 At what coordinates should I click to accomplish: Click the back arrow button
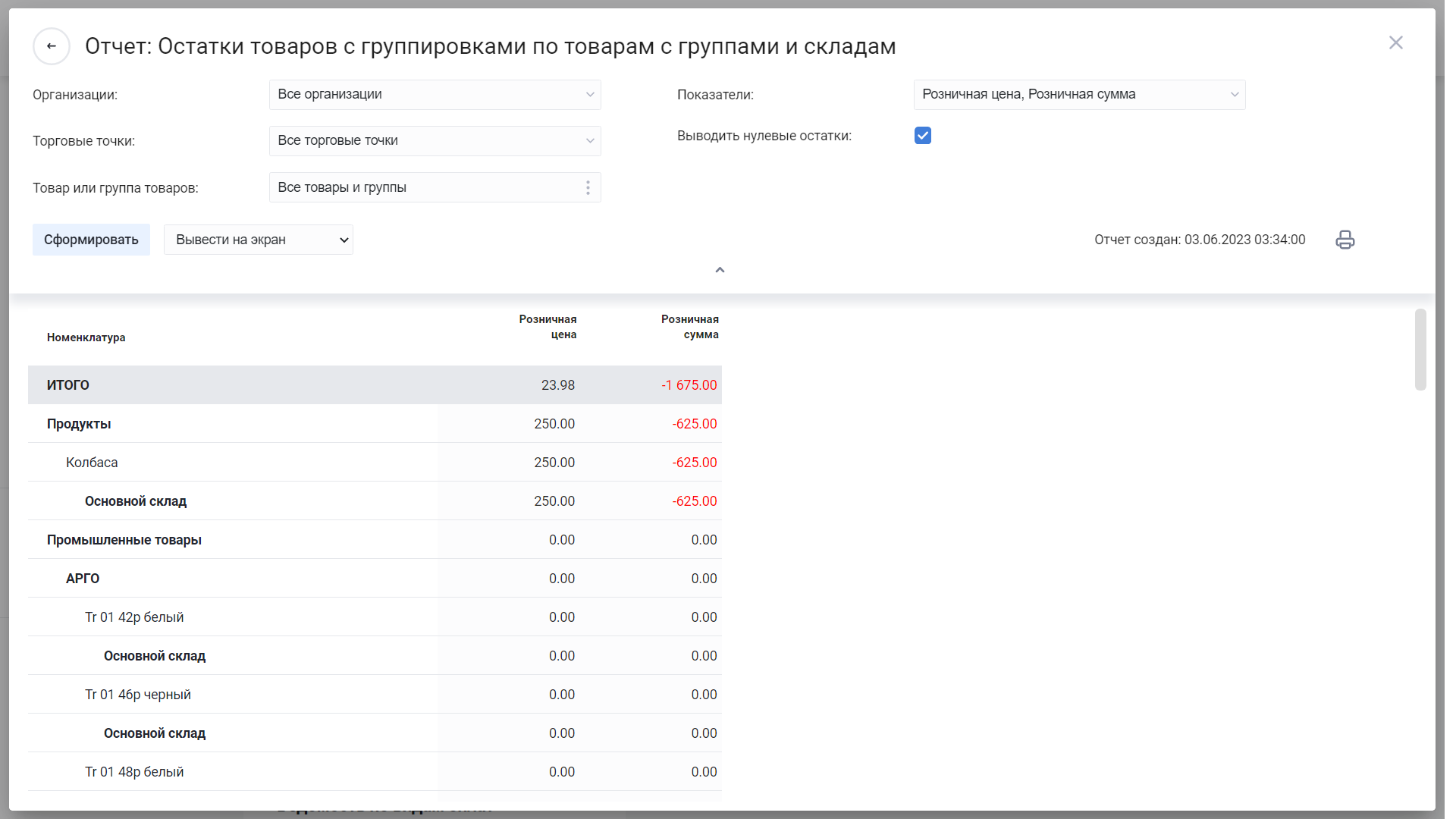tap(52, 46)
